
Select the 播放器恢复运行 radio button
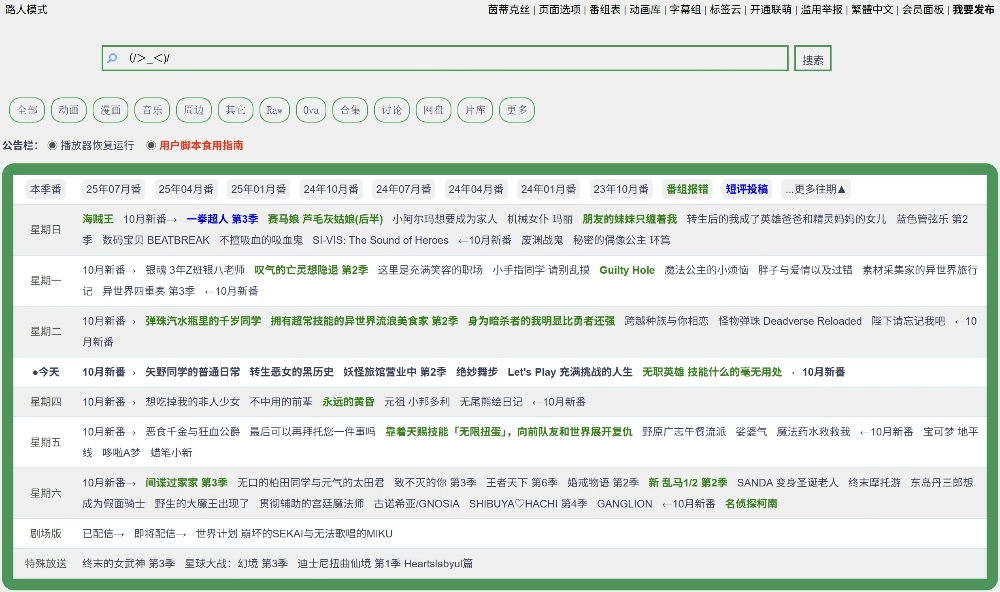[52, 145]
